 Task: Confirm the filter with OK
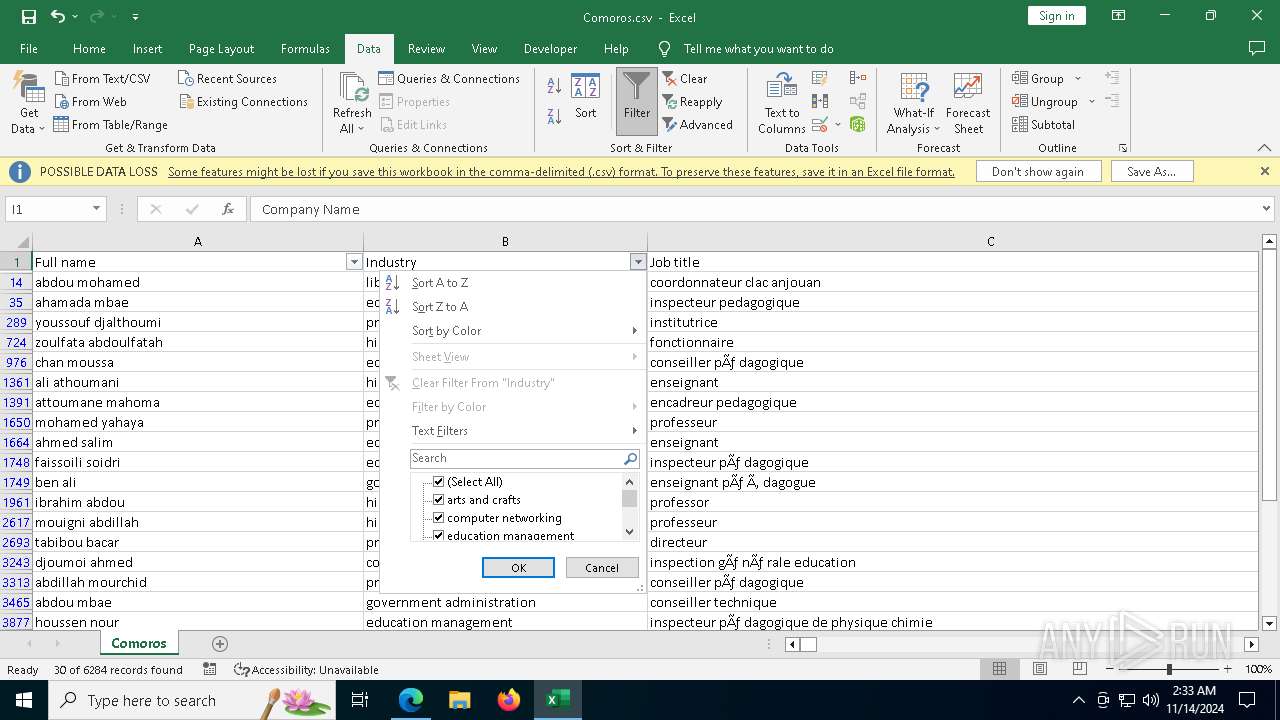518,567
